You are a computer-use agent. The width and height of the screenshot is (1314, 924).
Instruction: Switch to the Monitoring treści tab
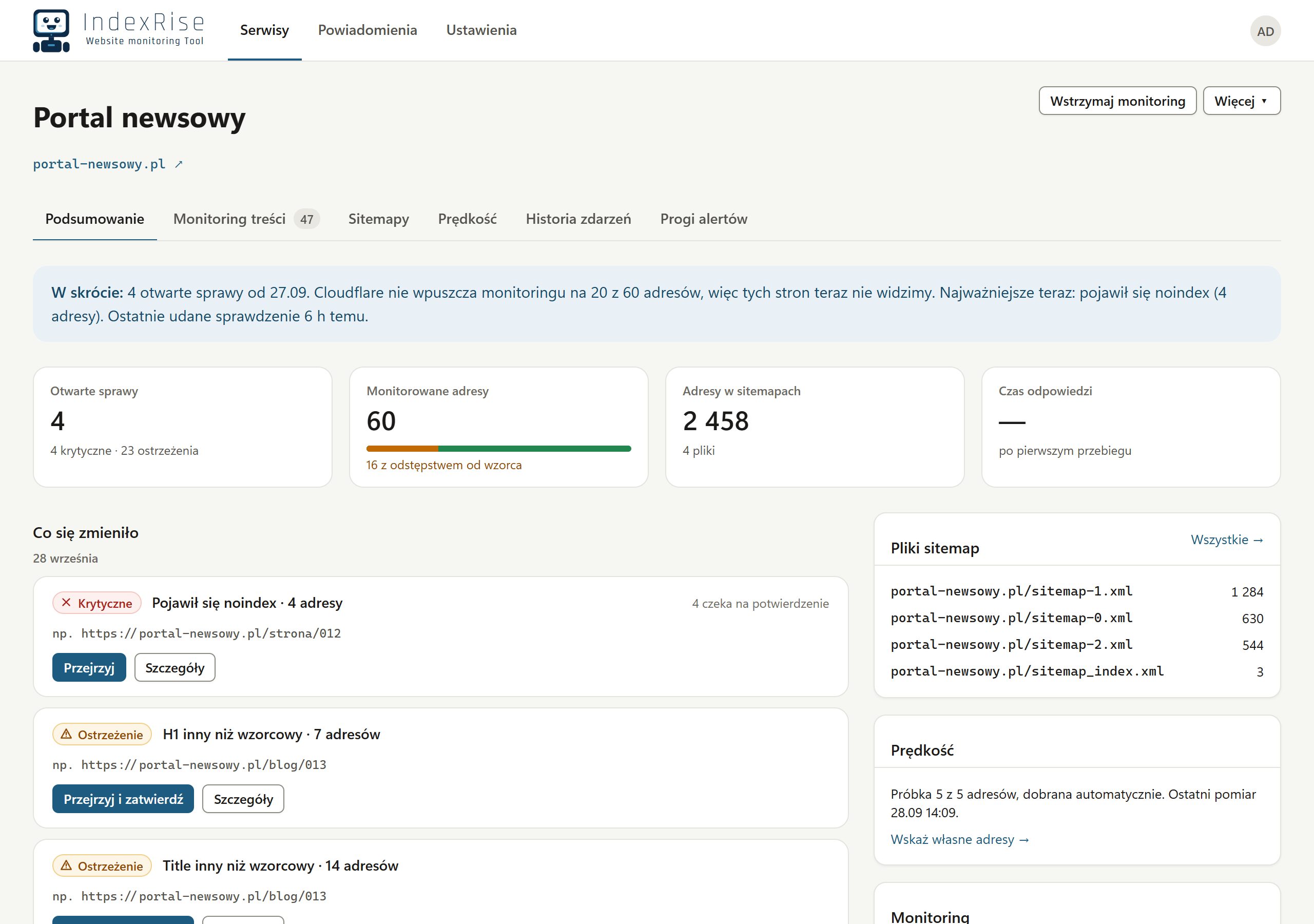coord(246,219)
